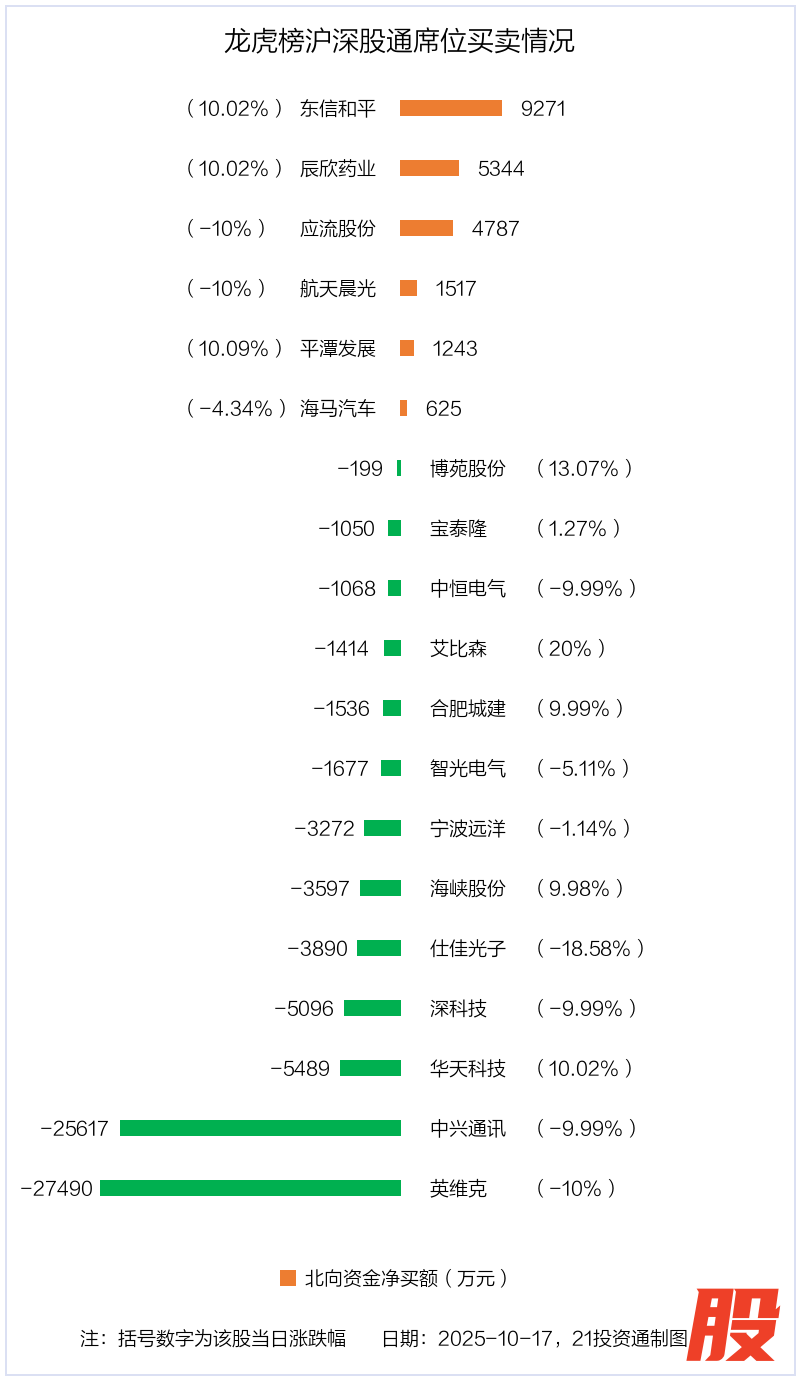Click the 仕佳光子 percentage −18.58%
This screenshot has height=1380, width=800.
[x=590, y=948]
